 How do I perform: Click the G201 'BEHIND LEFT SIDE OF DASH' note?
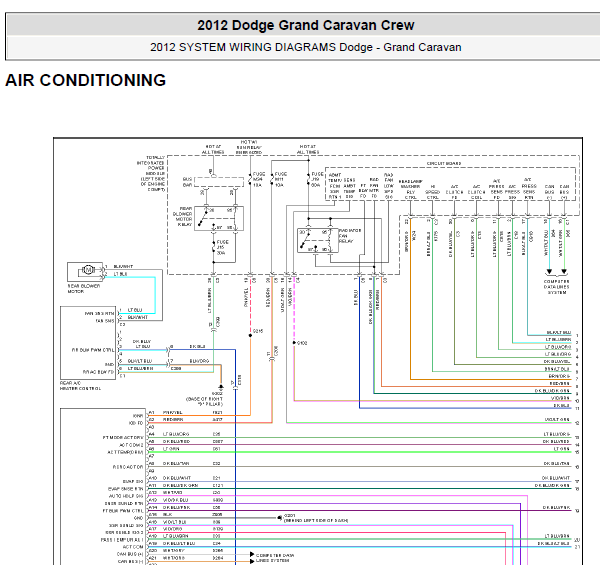[x=316, y=521]
